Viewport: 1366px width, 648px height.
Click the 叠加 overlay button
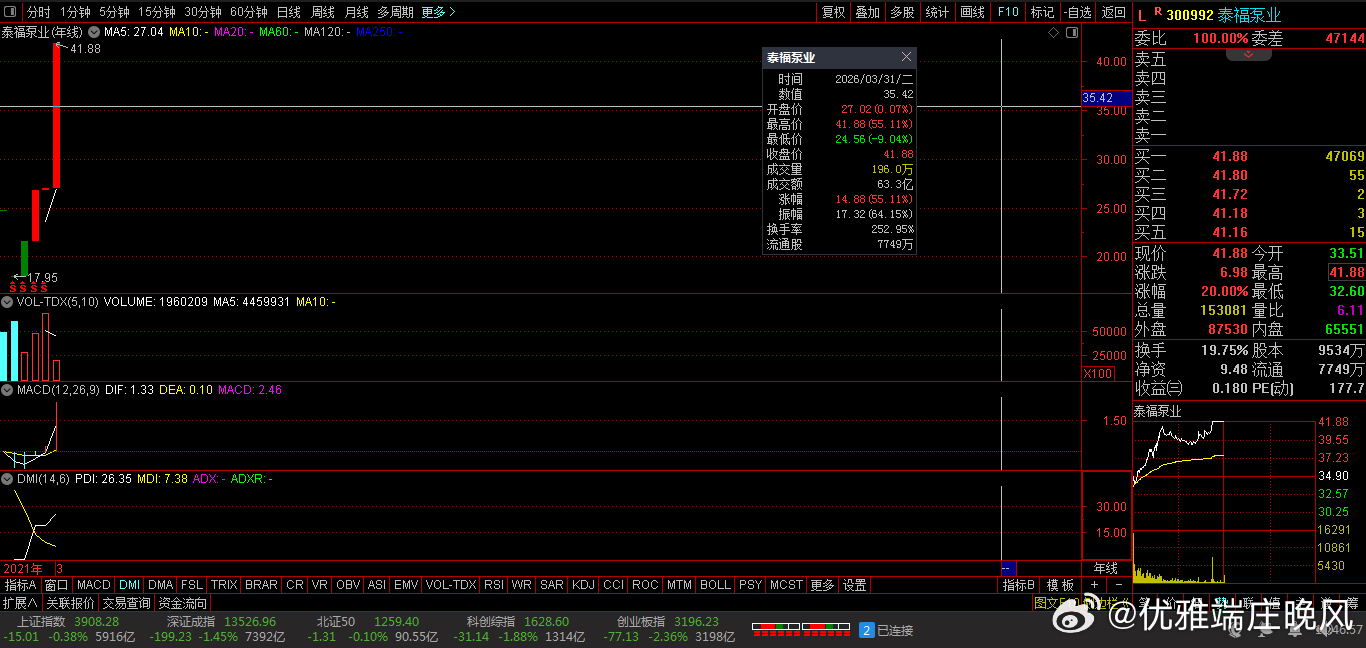(868, 12)
